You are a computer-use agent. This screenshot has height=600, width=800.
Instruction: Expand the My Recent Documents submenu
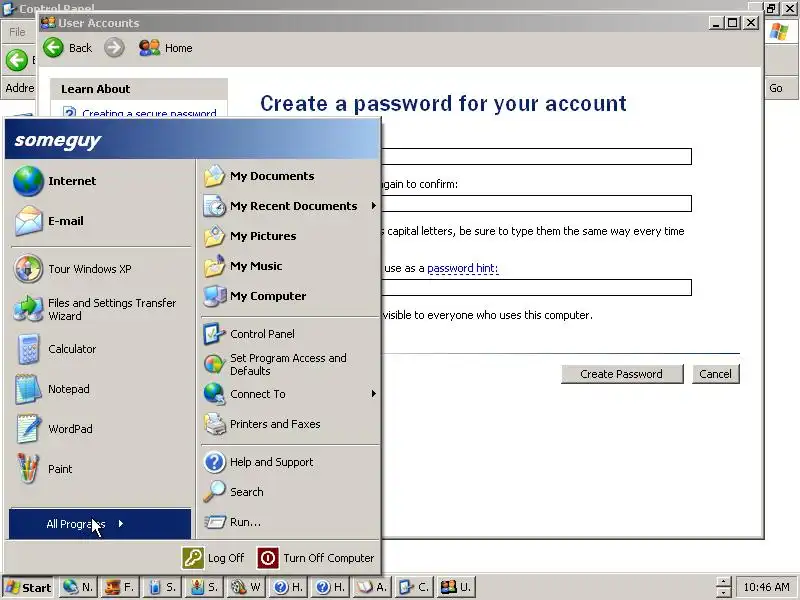point(290,206)
